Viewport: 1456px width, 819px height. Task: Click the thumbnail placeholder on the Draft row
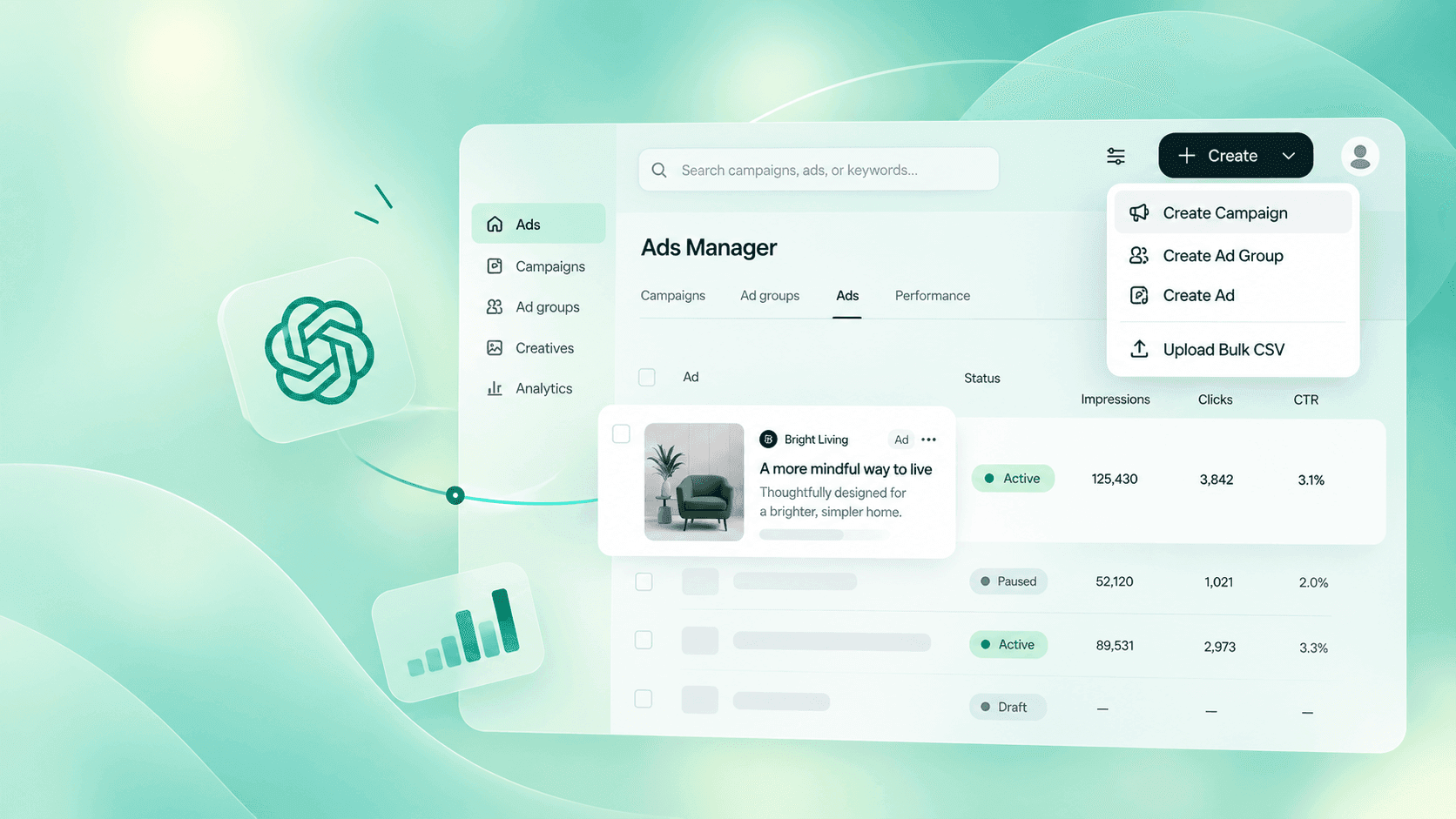pos(700,700)
